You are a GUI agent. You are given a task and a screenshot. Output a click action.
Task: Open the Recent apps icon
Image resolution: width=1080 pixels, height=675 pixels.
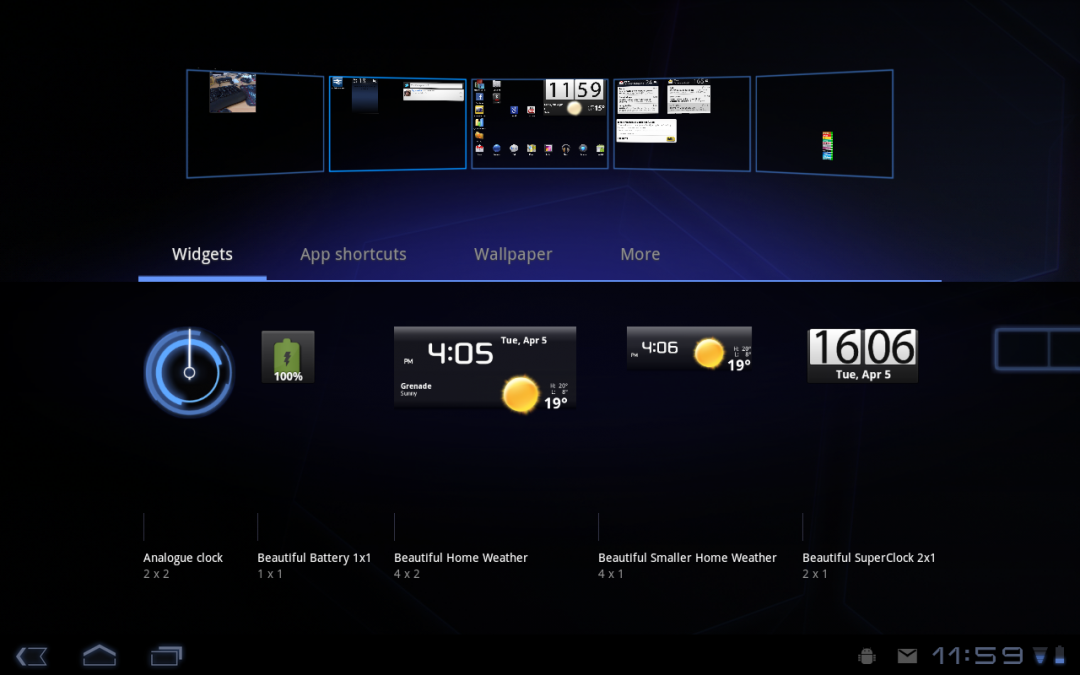[x=166, y=655]
